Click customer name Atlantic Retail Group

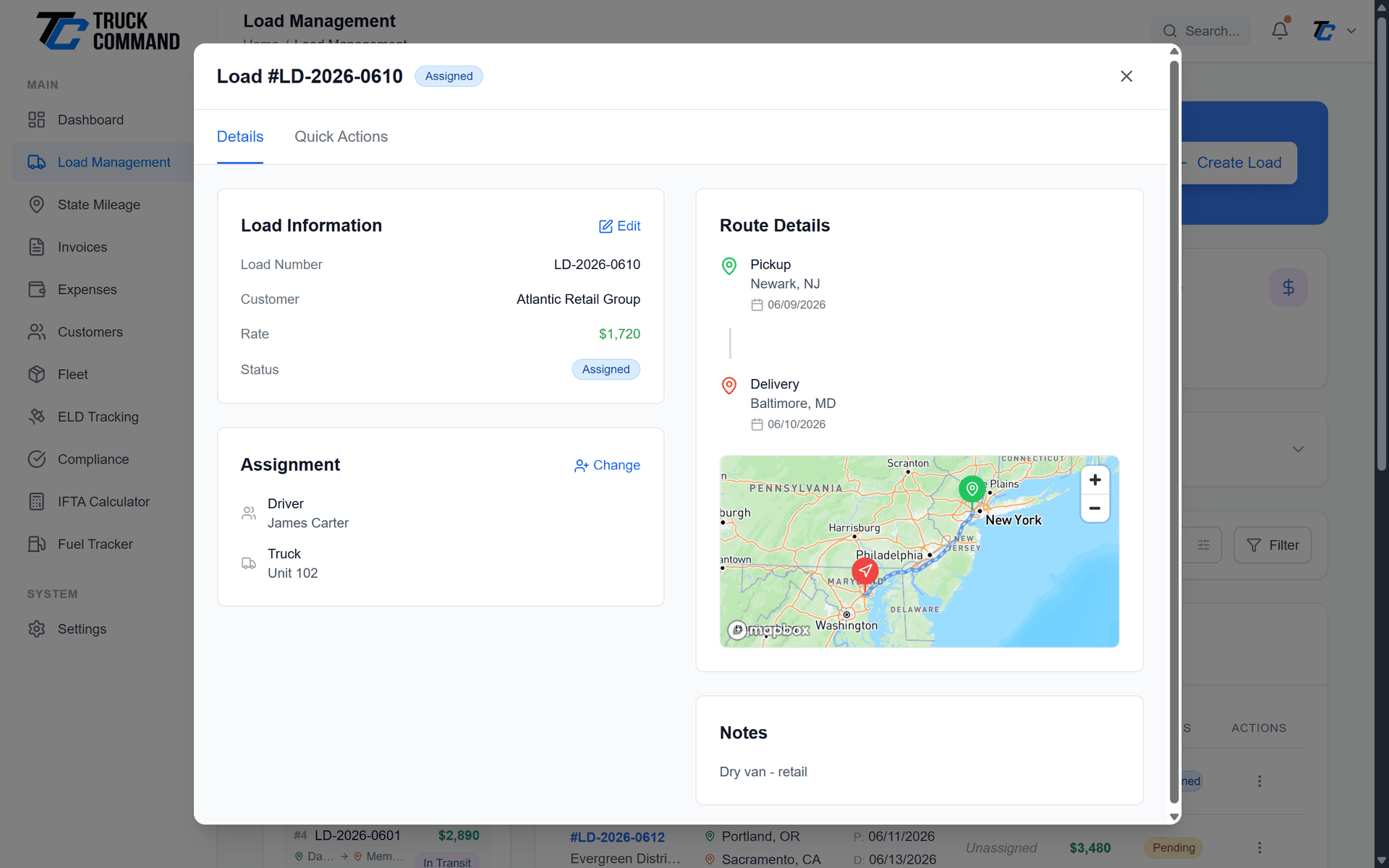tap(578, 299)
